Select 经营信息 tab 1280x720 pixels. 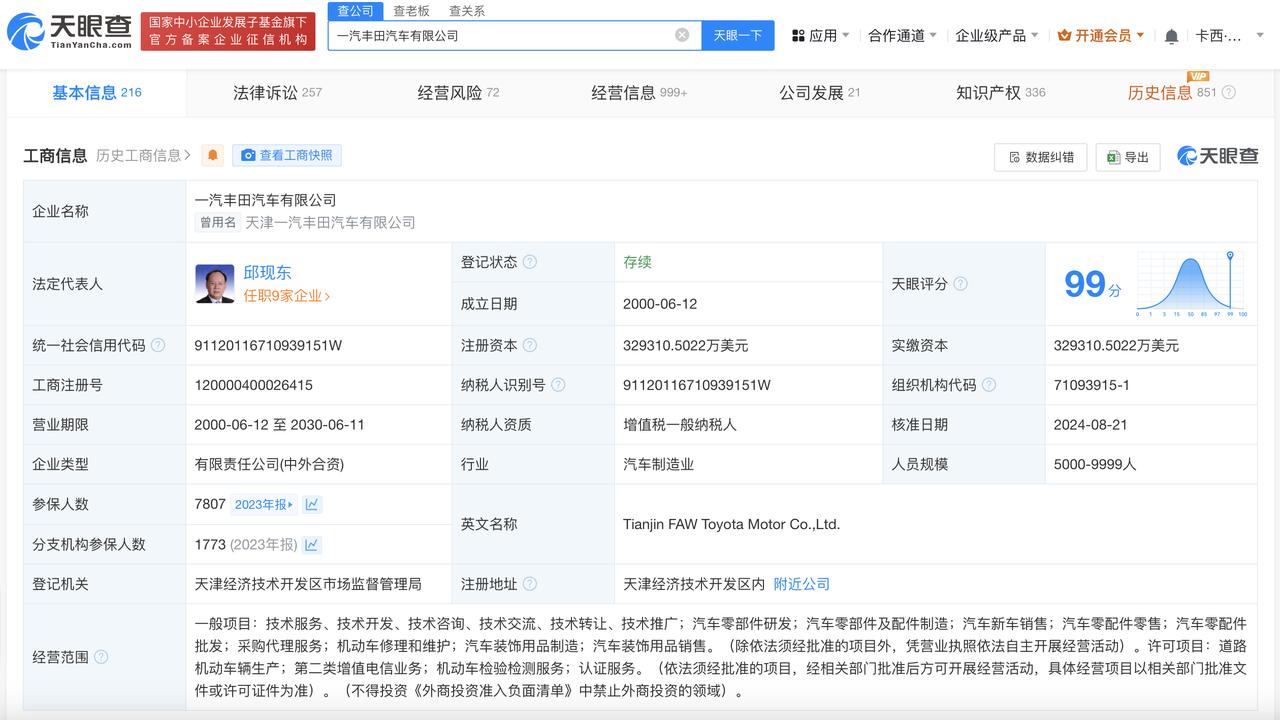pos(639,92)
